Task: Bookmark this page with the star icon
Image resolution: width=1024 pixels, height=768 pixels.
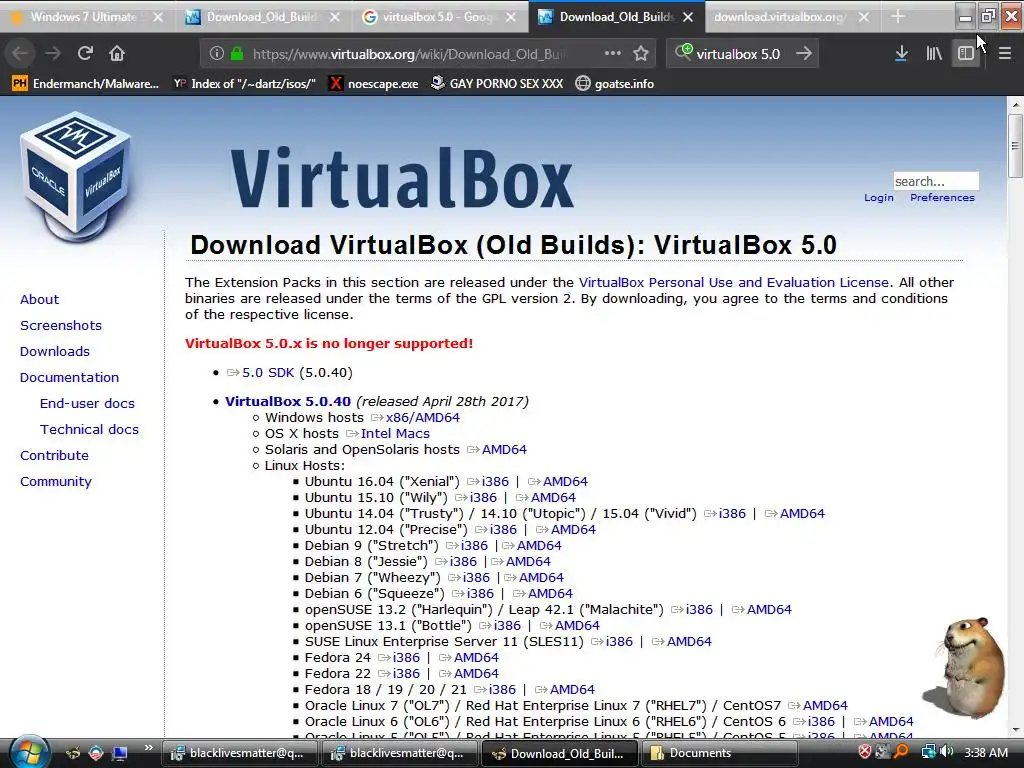Action: (641, 54)
